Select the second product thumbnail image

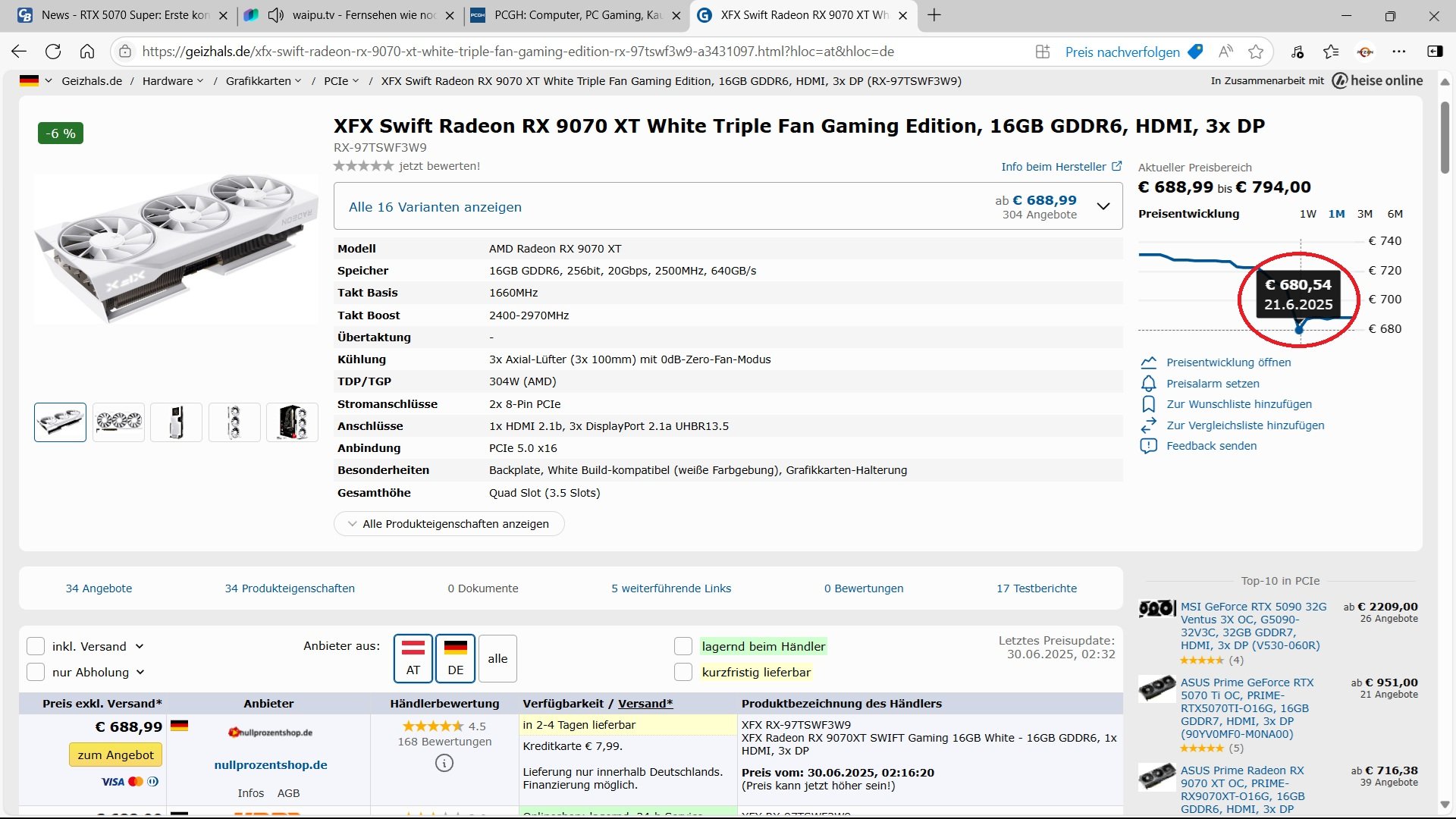coord(118,422)
